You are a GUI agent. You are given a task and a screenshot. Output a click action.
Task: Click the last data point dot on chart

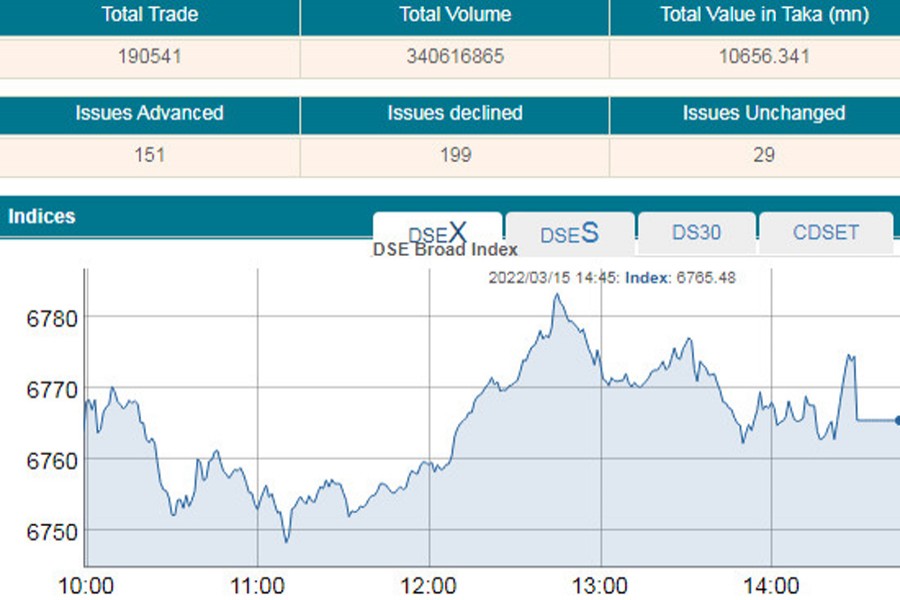(897, 421)
